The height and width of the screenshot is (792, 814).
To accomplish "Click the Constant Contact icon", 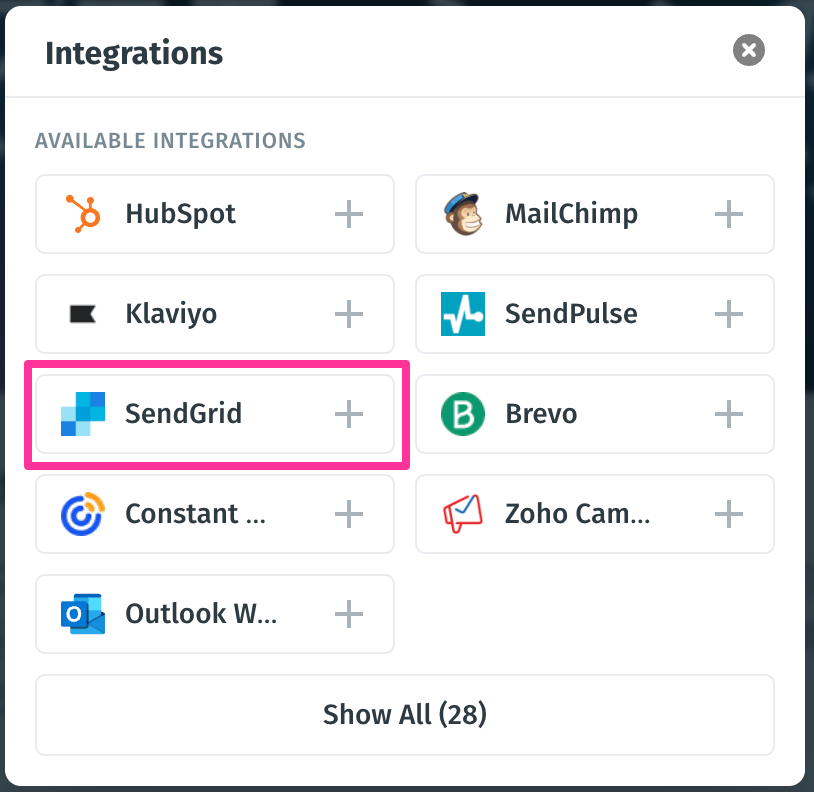I will pos(83,513).
